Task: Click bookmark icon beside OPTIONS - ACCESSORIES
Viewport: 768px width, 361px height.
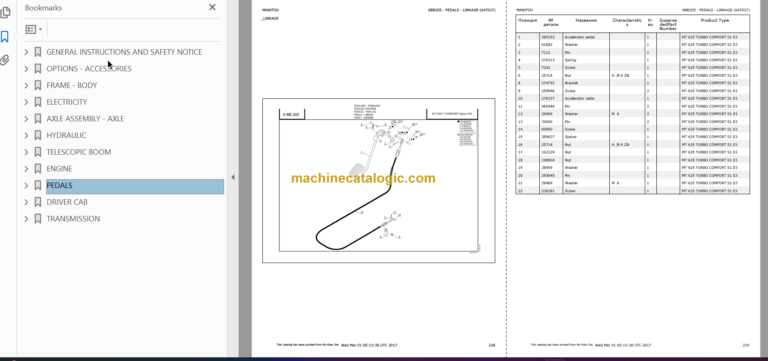Action: pos(38,69)
